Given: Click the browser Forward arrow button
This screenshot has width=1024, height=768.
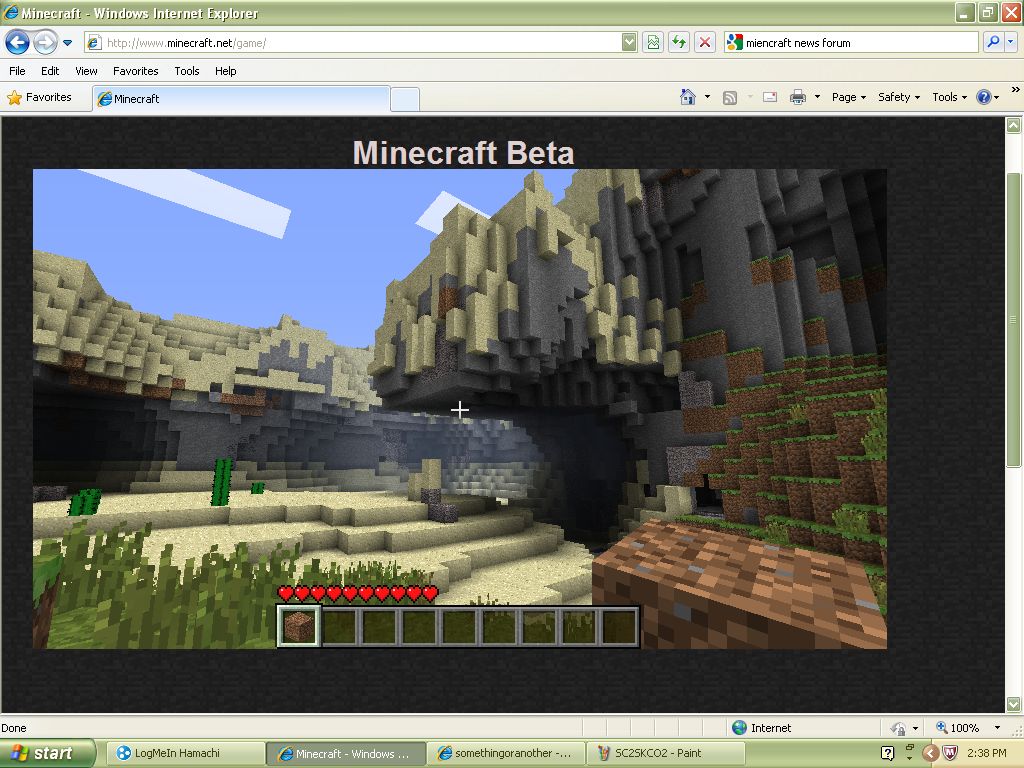Looking at the screenshot, I should pos(45,43).
